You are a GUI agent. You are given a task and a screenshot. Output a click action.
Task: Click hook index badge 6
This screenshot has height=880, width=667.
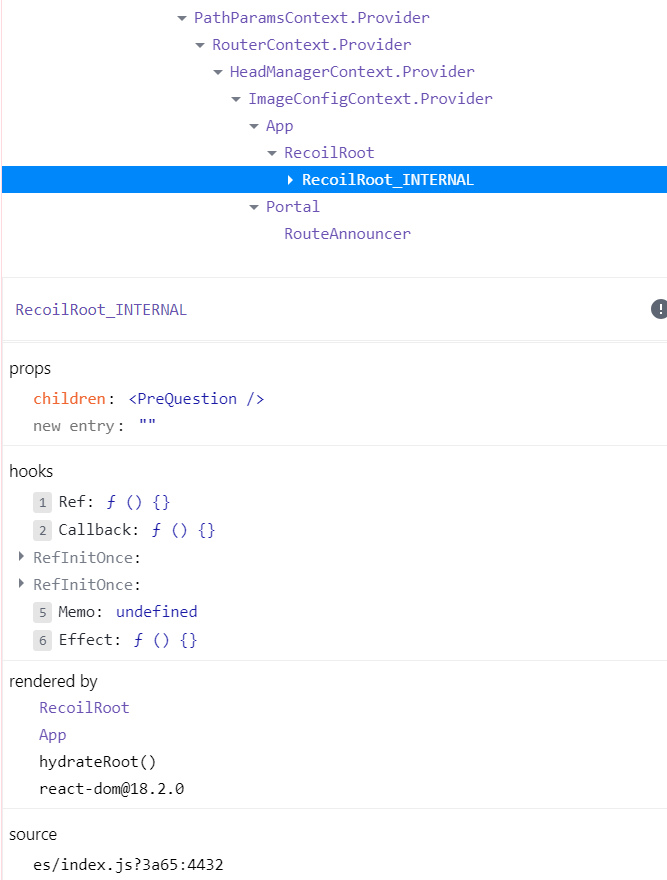pyautogui.click(x=42, y=640)
